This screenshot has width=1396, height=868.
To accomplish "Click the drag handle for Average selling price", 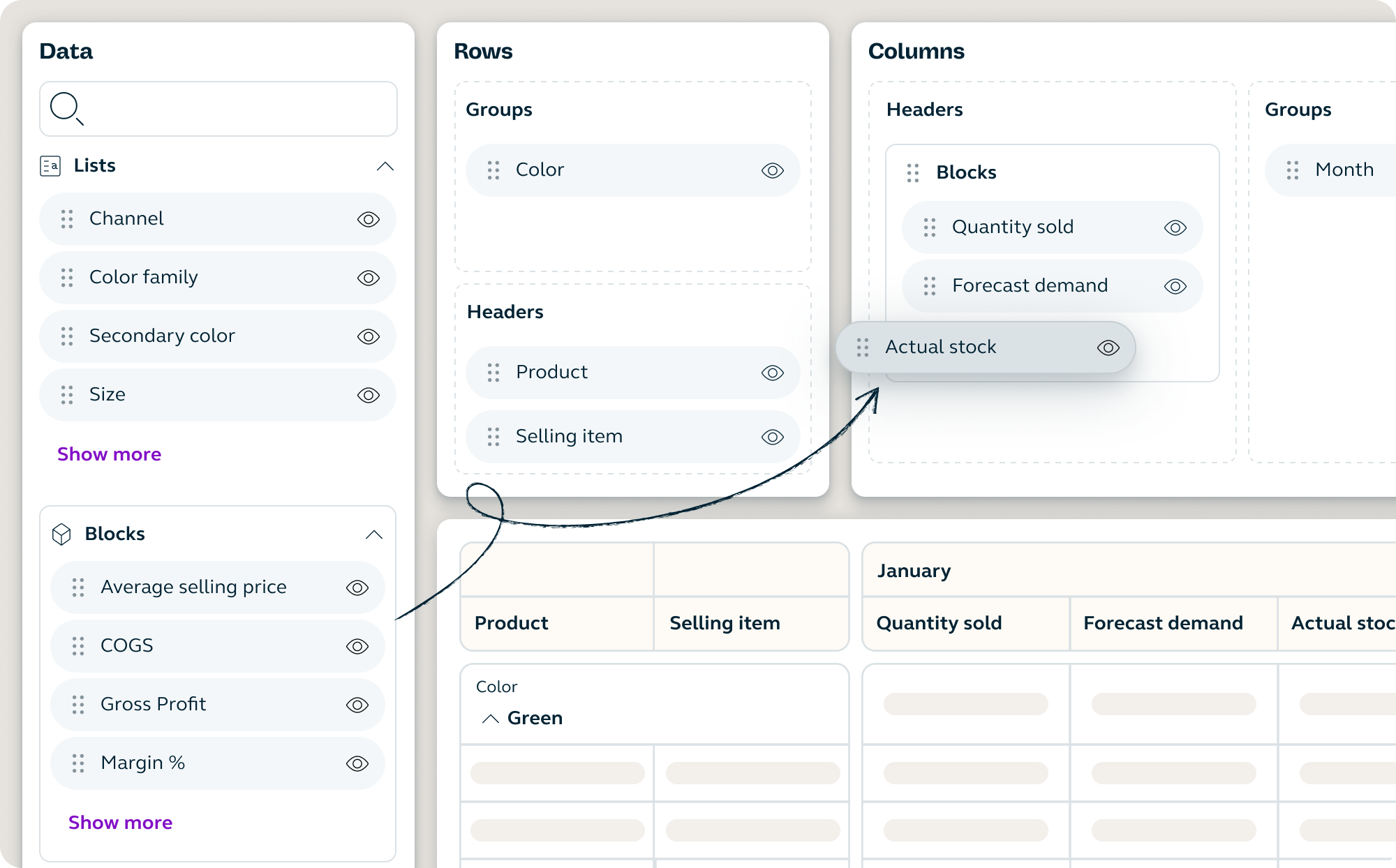I will tap(78, 588).
